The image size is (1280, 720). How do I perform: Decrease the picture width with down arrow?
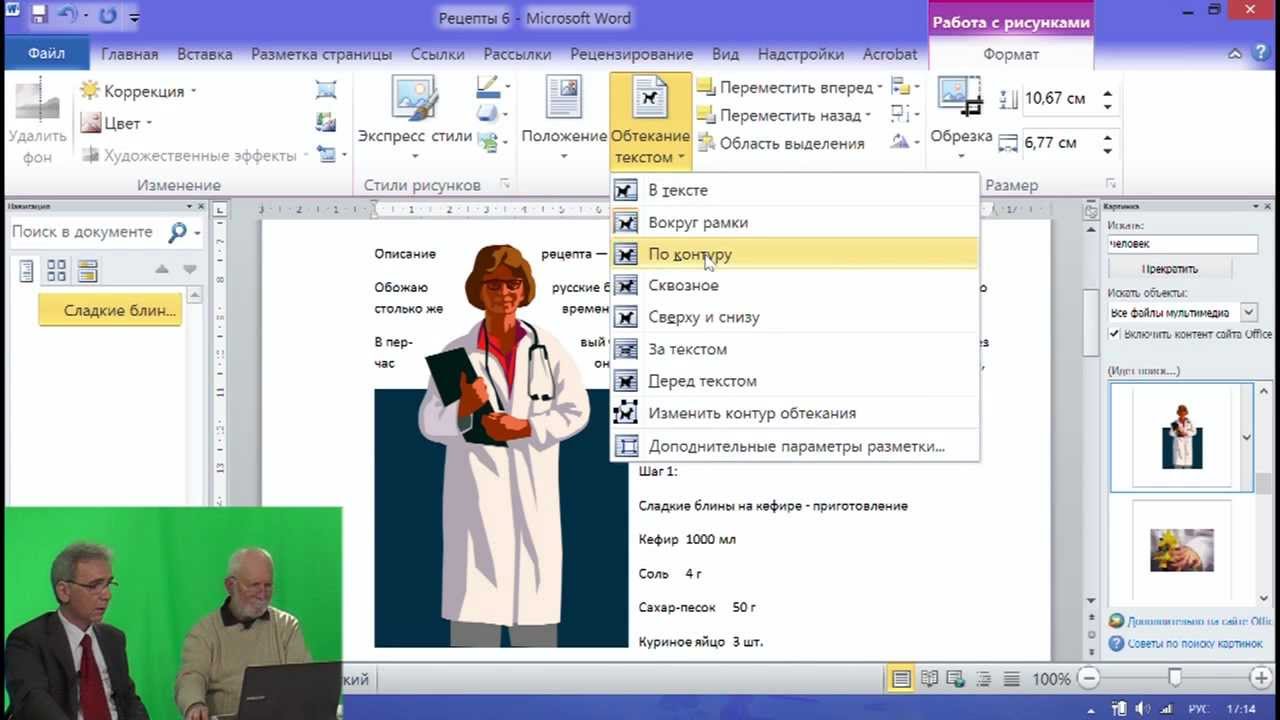1107,149
